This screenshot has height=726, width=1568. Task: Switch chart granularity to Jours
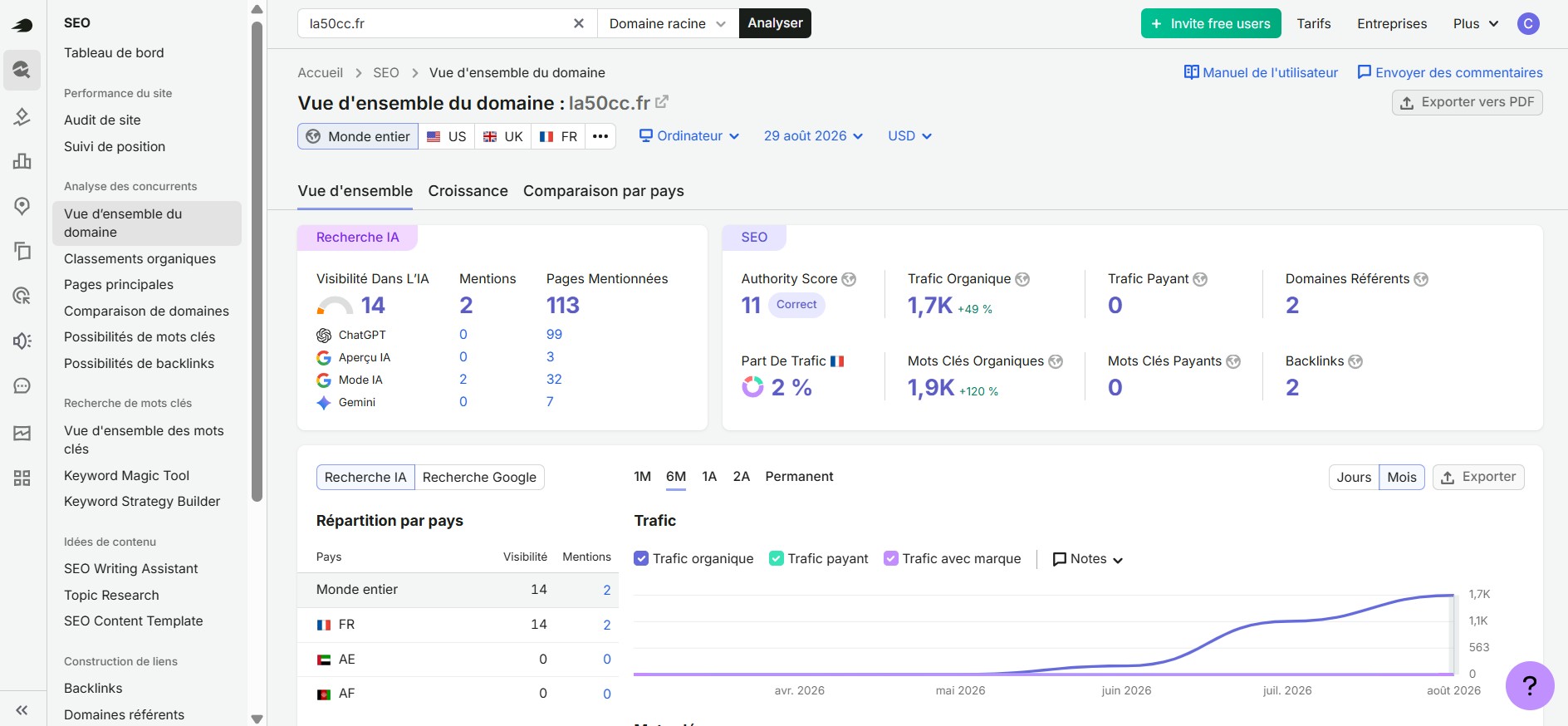click(x=1354, y=477)
